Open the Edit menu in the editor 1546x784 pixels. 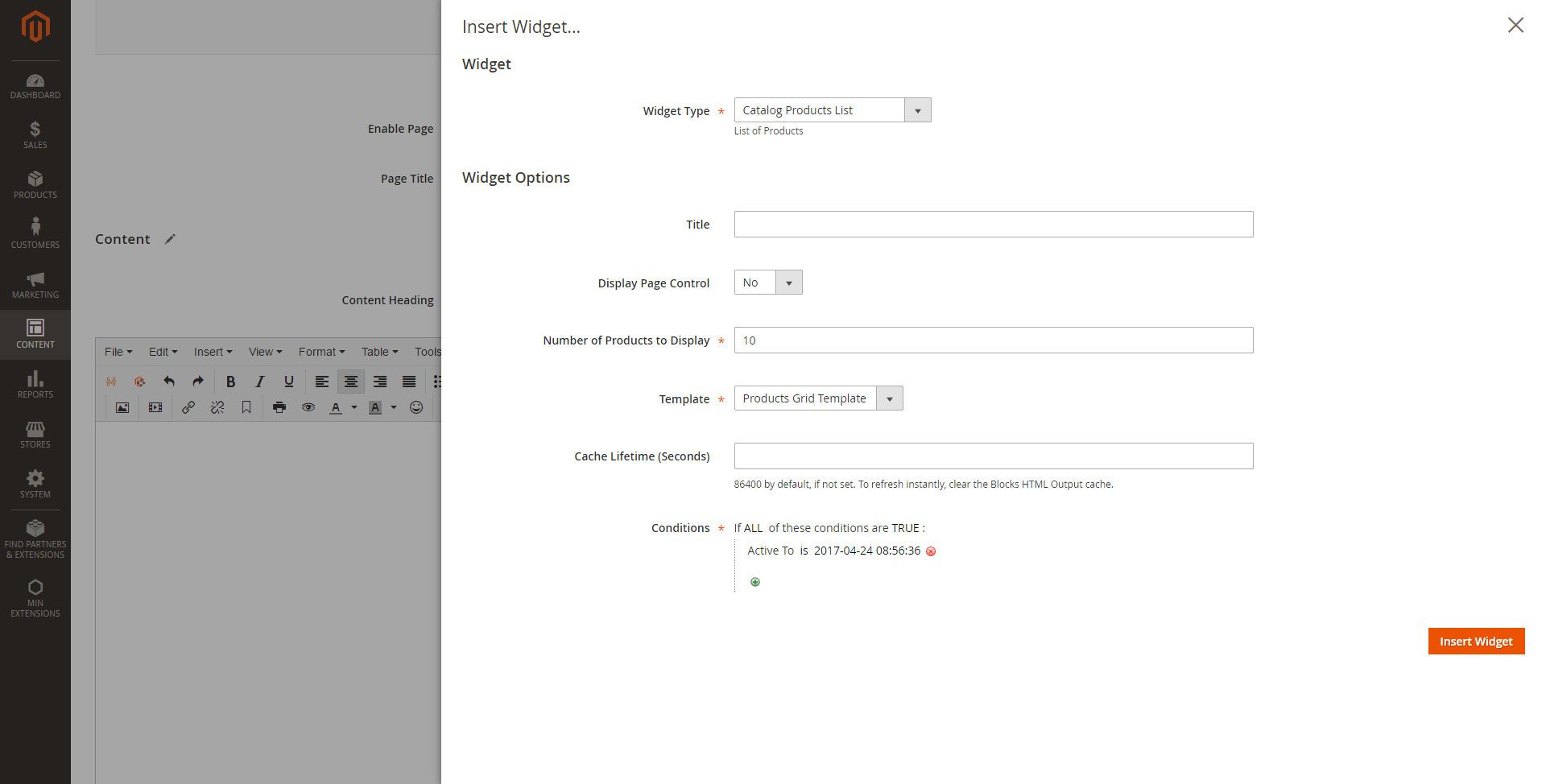tap(163, 352)
